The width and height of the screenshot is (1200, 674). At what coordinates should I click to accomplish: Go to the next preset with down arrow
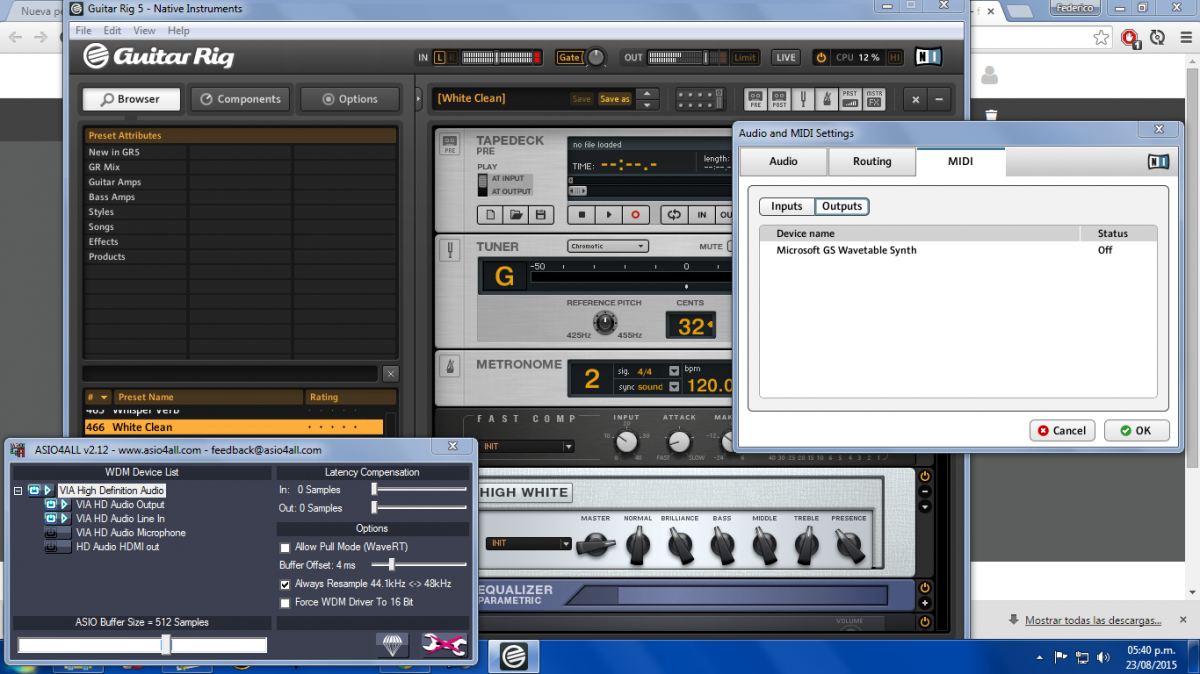point(648,105)
